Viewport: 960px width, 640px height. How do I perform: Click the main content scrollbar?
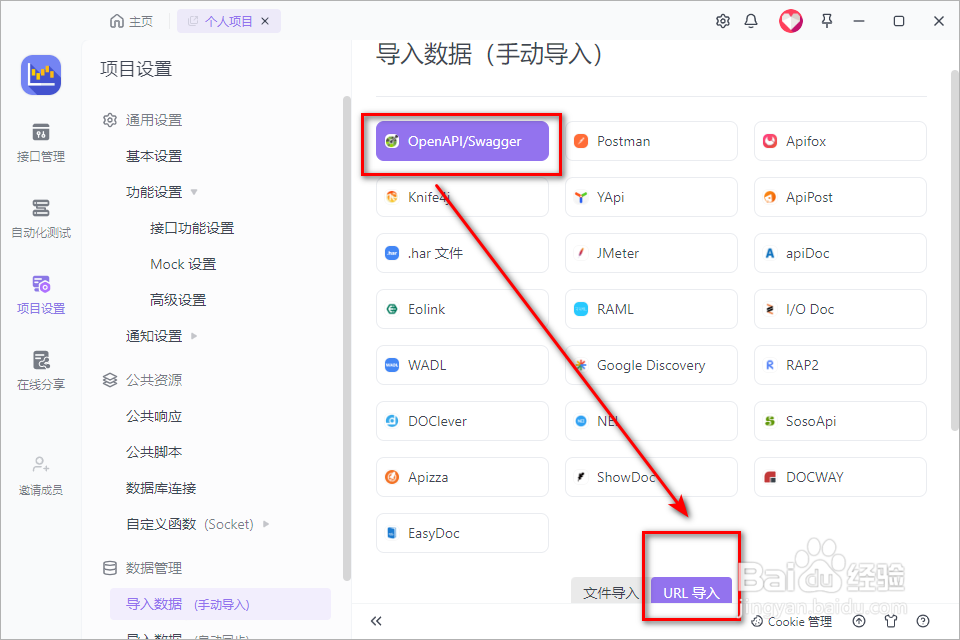tap(954, 250)
